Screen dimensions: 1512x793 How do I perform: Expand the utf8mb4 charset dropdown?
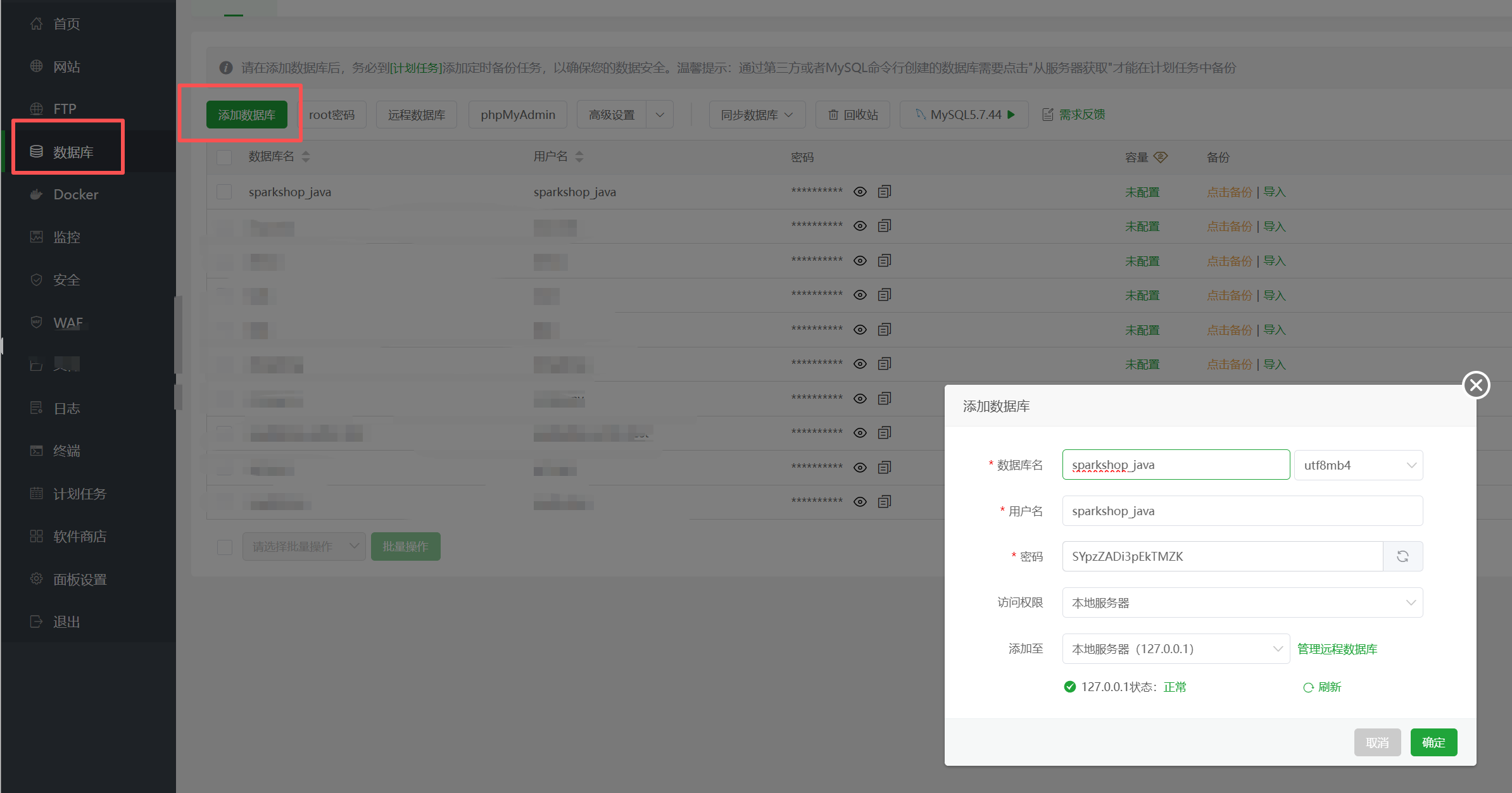pyautogui.click(x=1358, y=465)
